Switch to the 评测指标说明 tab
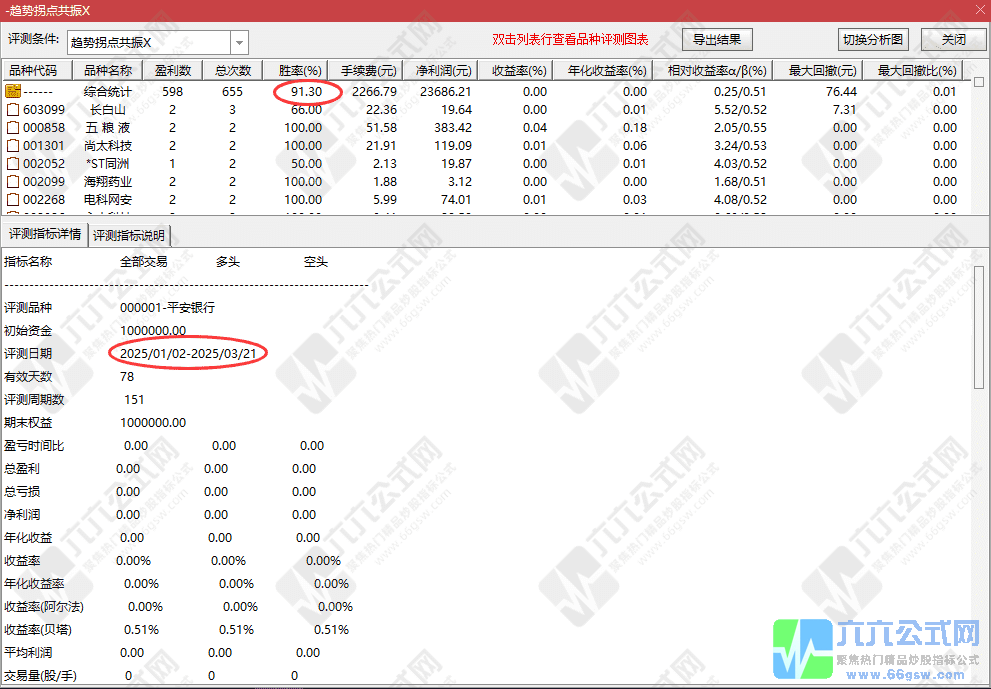The height and width of the screenshot is (689, 991). 130,235
